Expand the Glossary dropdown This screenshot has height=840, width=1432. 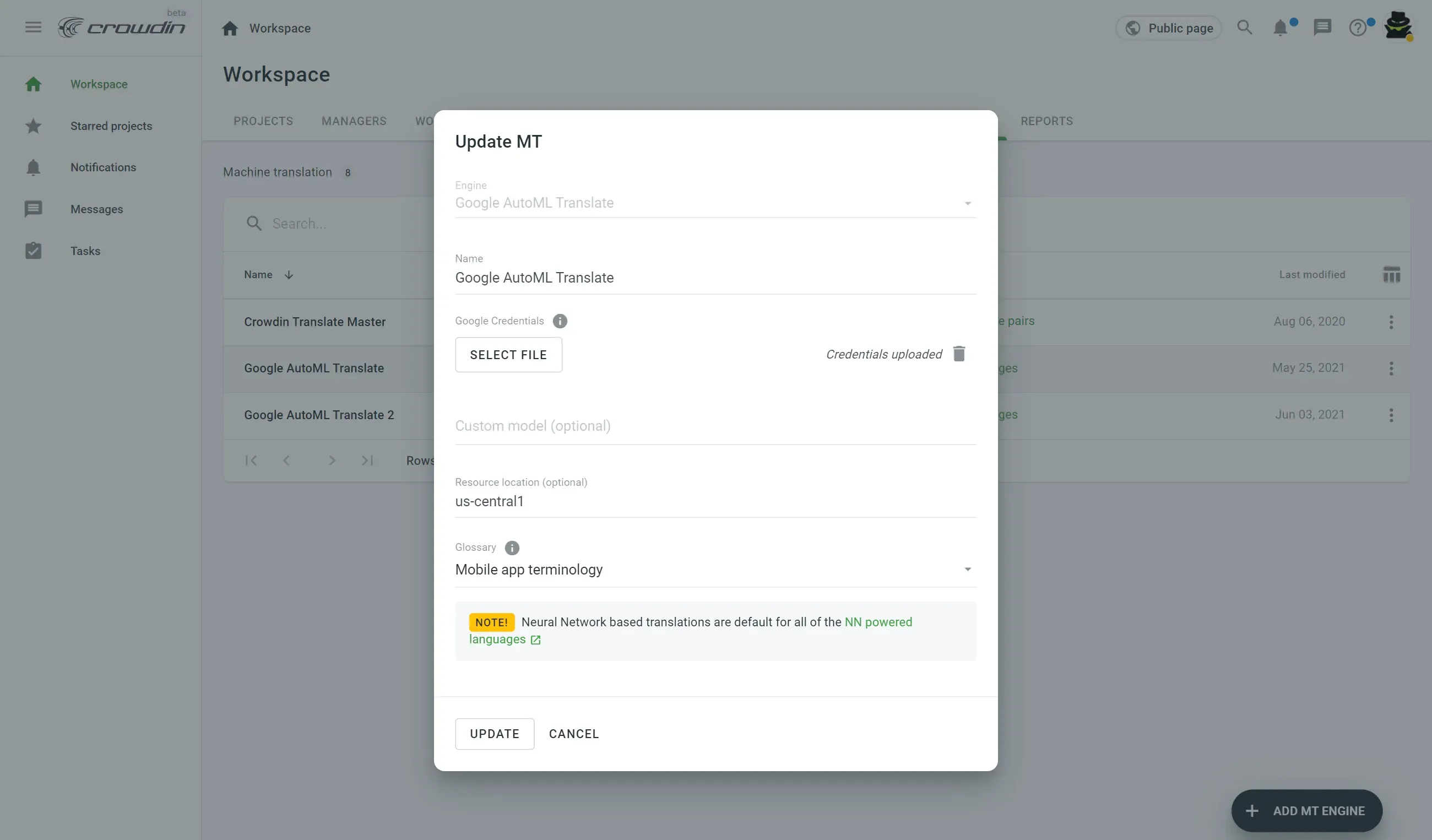click(x=967, y=570)
